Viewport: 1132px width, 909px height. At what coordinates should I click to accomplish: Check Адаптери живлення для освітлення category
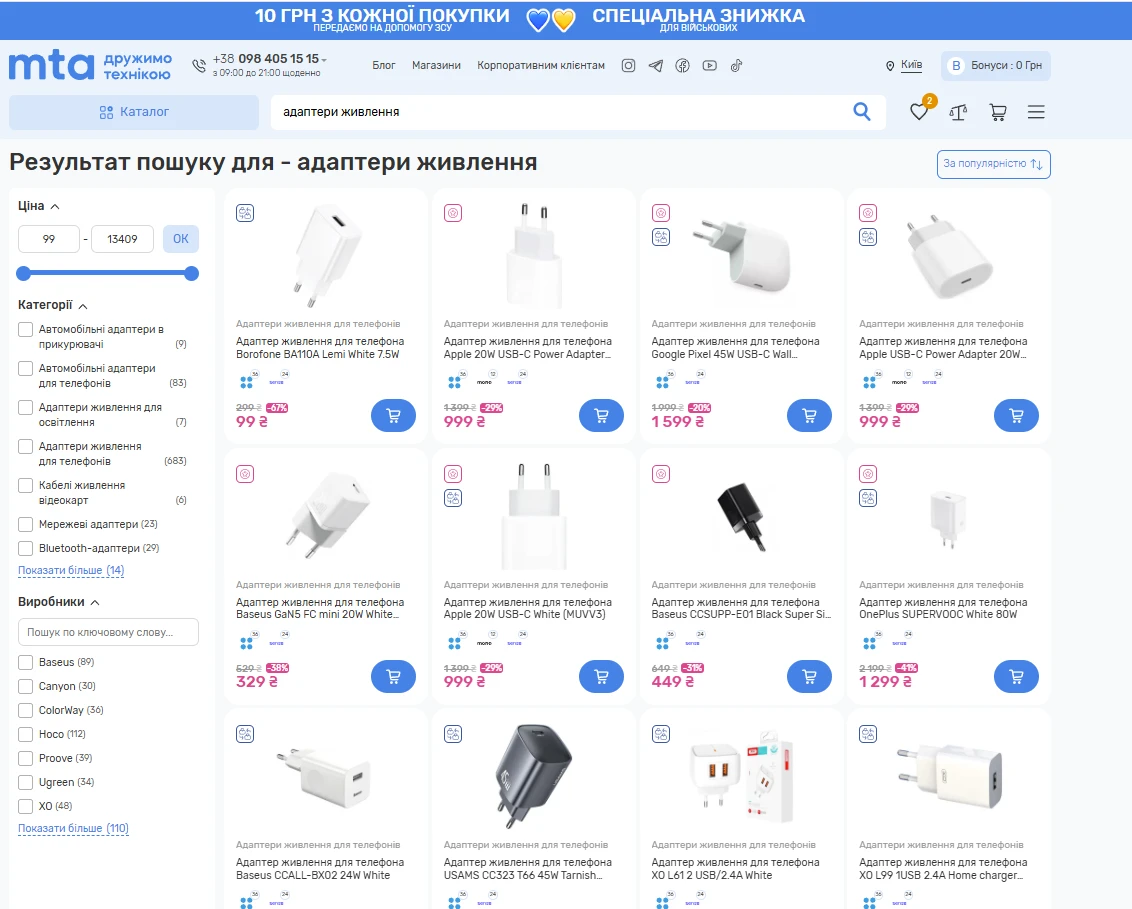pos(25,407)
